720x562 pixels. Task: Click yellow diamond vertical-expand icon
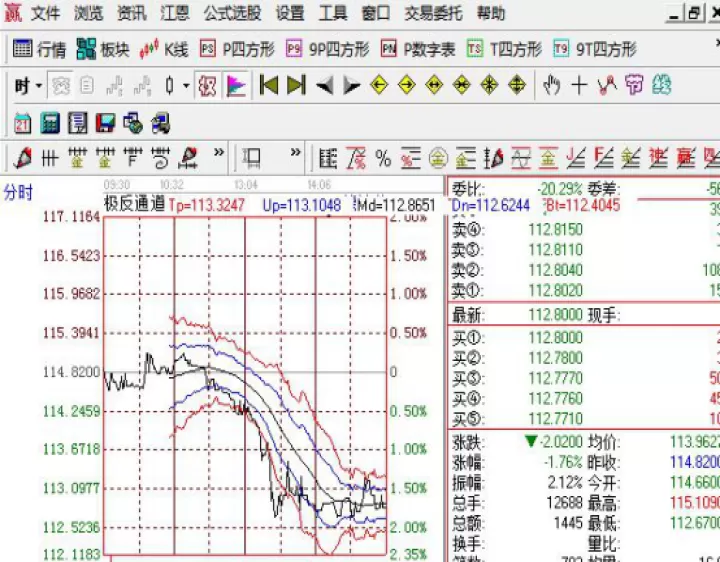pos(517,85)
